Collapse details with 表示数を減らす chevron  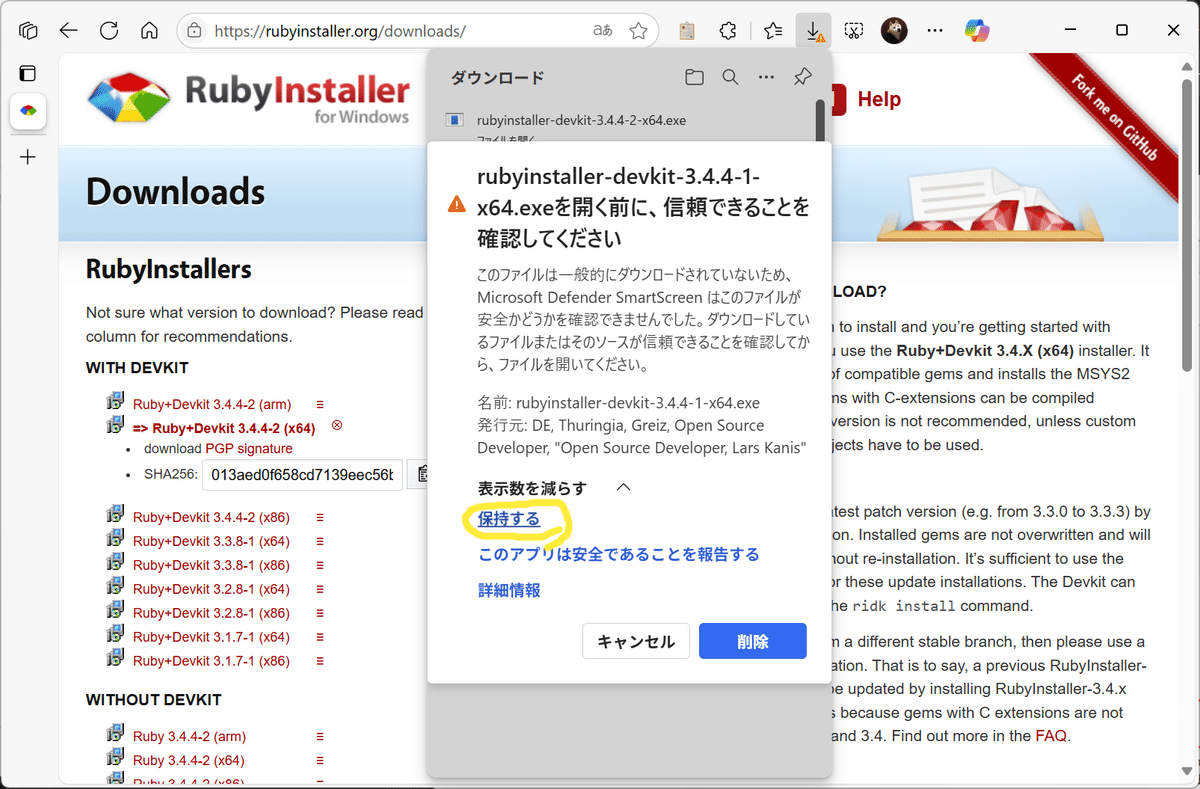[x=623, y=488]
